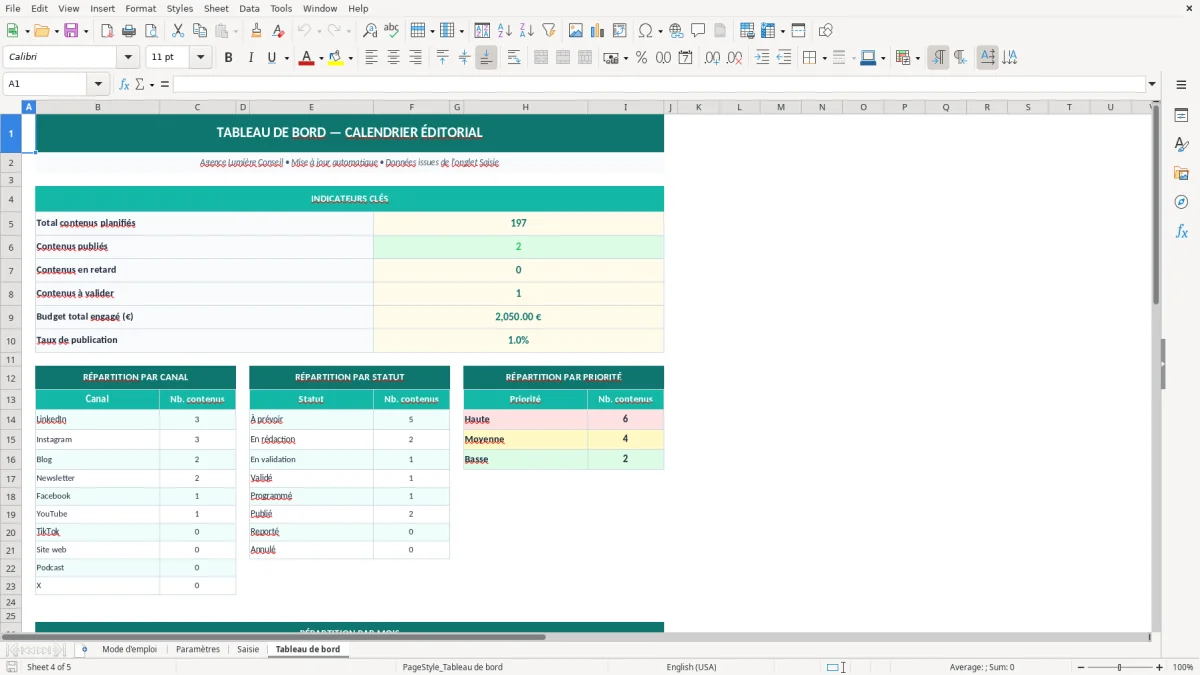This screenshot has width=1200, height=675.
Task: Click Draw Functions shapes icon
Action: coord(826,31)
